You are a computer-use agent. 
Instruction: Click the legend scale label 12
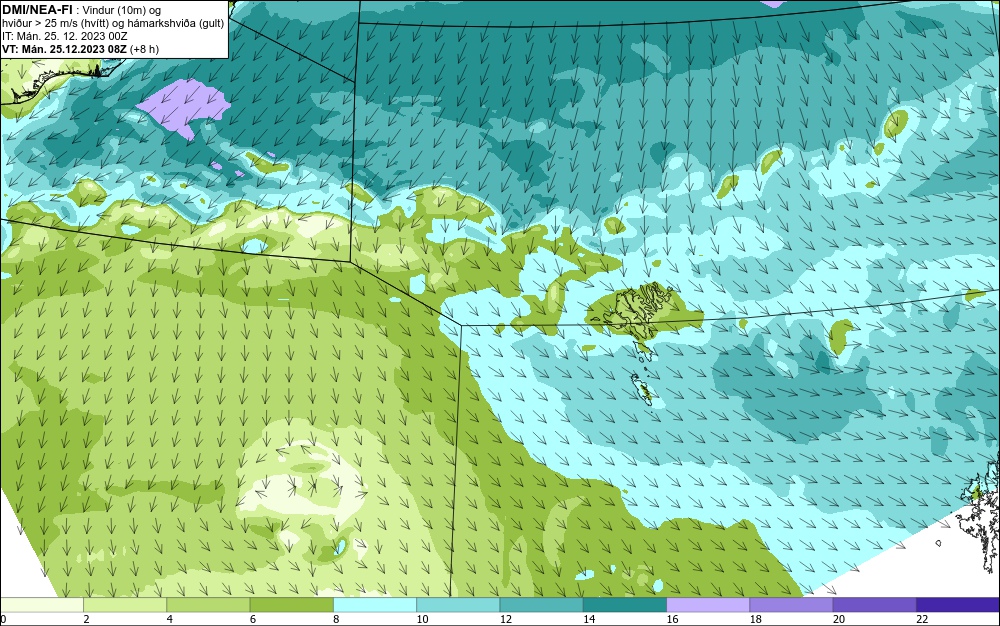click(506, 619)
